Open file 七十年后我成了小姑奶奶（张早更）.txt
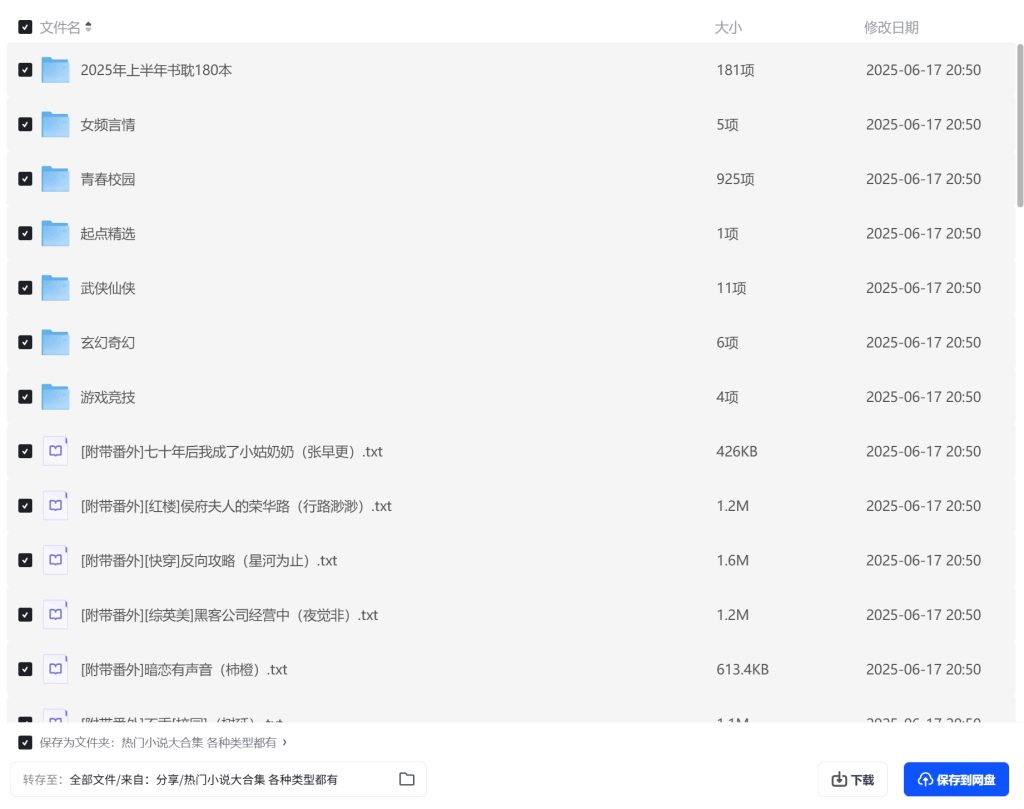 coord(231,452)
